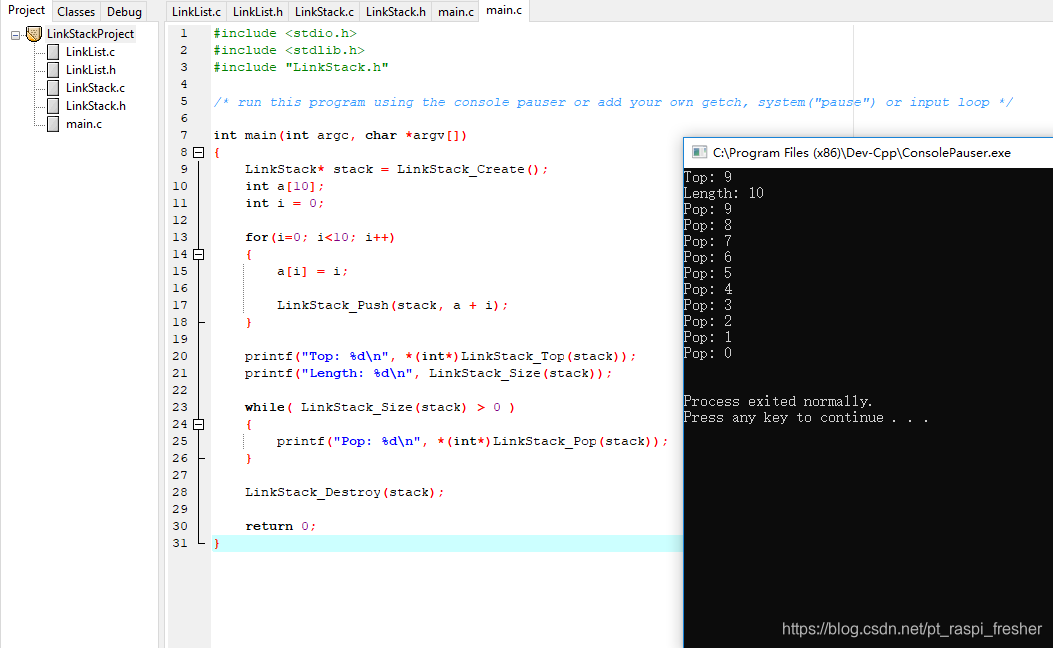Click the active main.c editor tab
The width and height of the screenshot is (1053, 648).
click(x=504, y=11)
